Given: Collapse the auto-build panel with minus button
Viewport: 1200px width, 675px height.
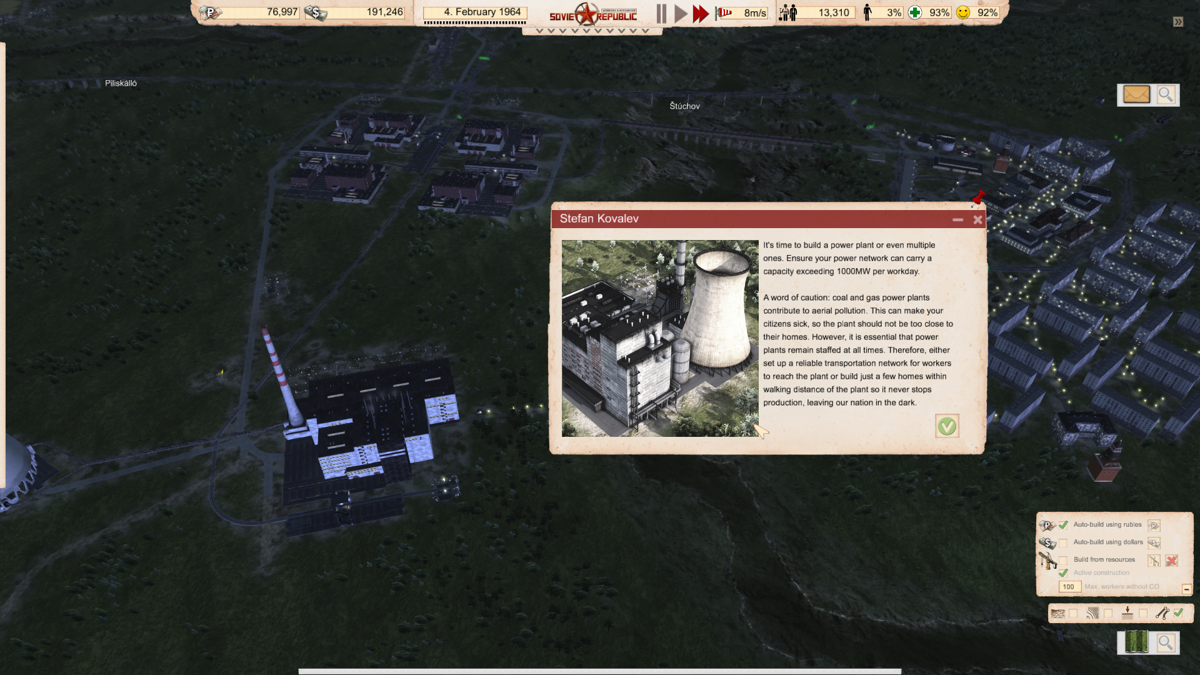Looking at the screenshot, I should coord(1186,589).
